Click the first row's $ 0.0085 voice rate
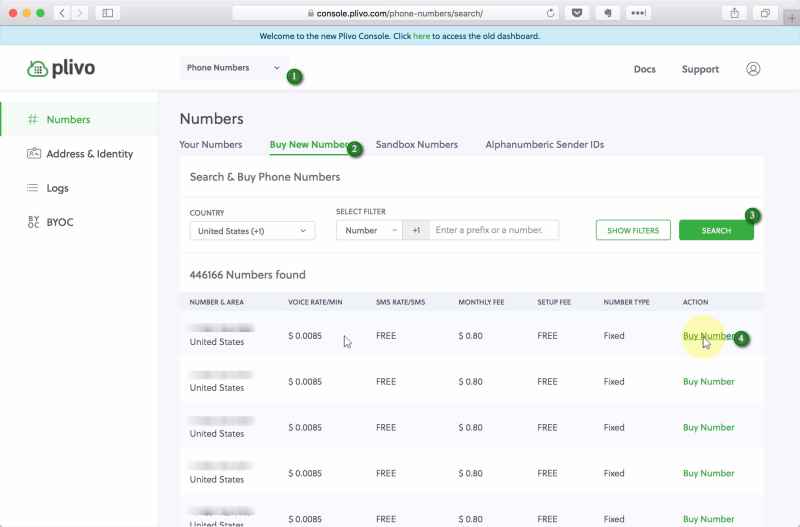This screenshot has height=527, width=800. [305, 336]
